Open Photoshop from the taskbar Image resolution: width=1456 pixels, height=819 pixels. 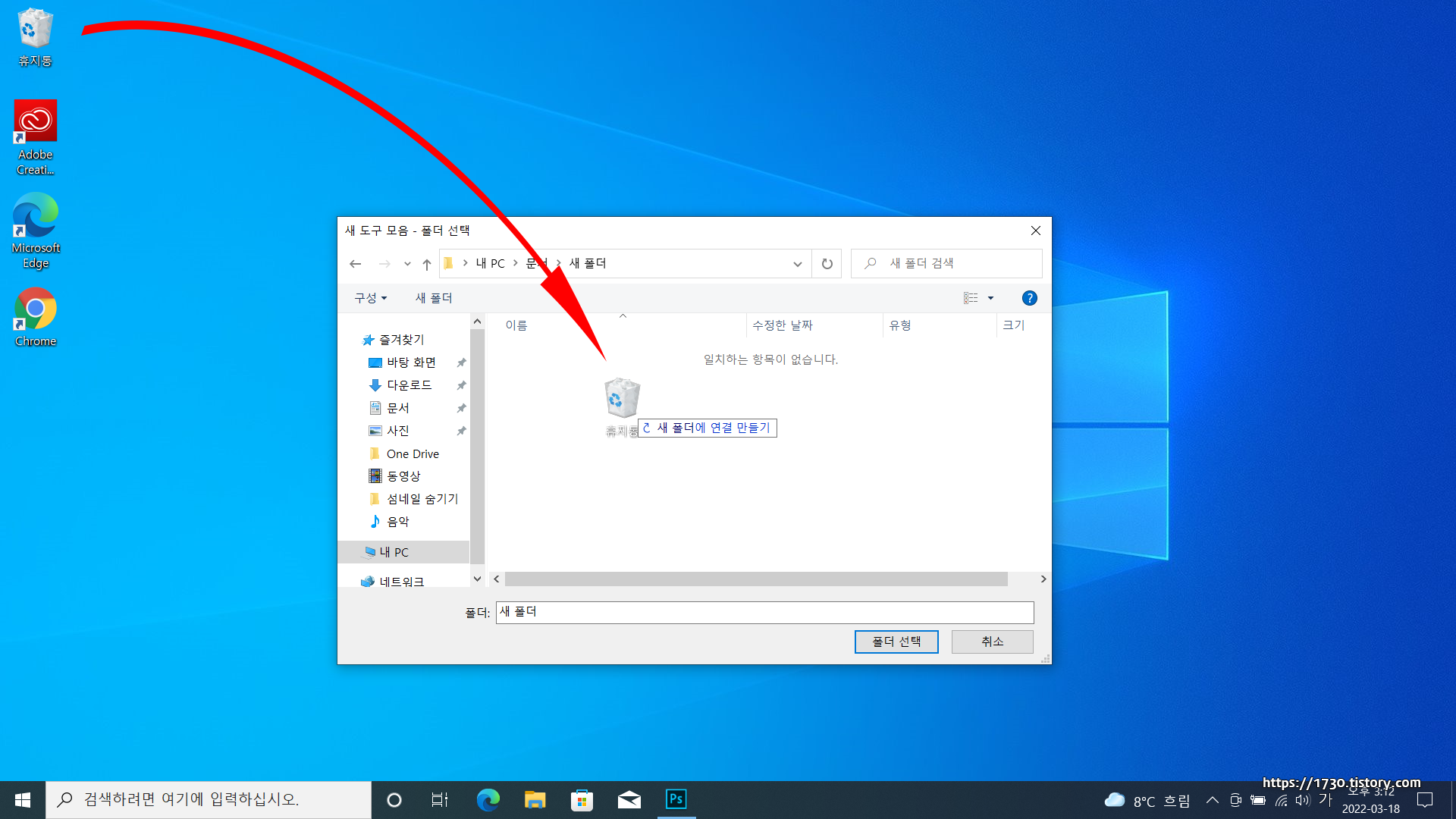pyautogui.click(x=676, y=799)
